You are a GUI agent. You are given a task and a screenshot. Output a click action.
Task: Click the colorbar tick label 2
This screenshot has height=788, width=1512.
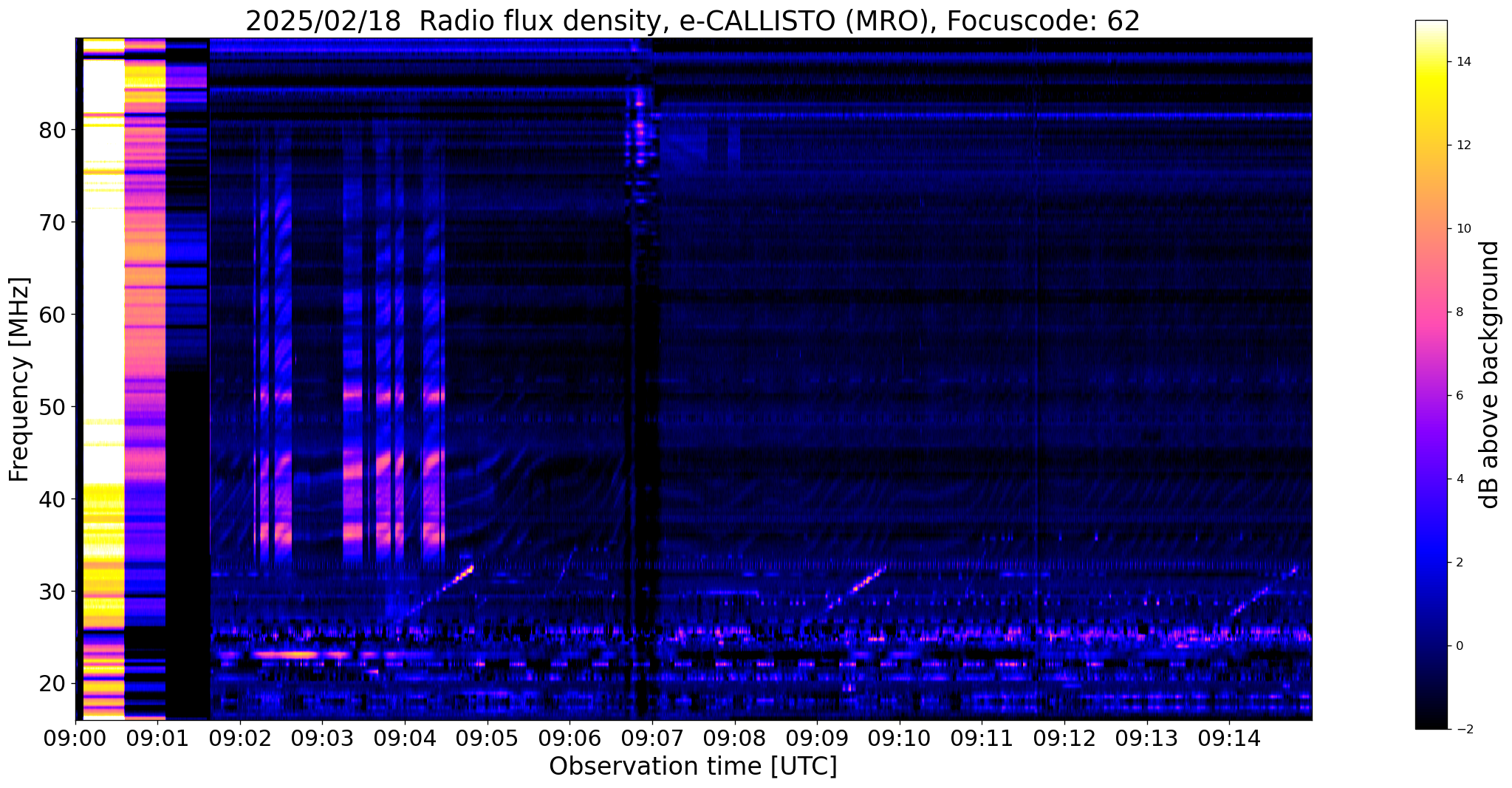click(x=1459, y=563)
